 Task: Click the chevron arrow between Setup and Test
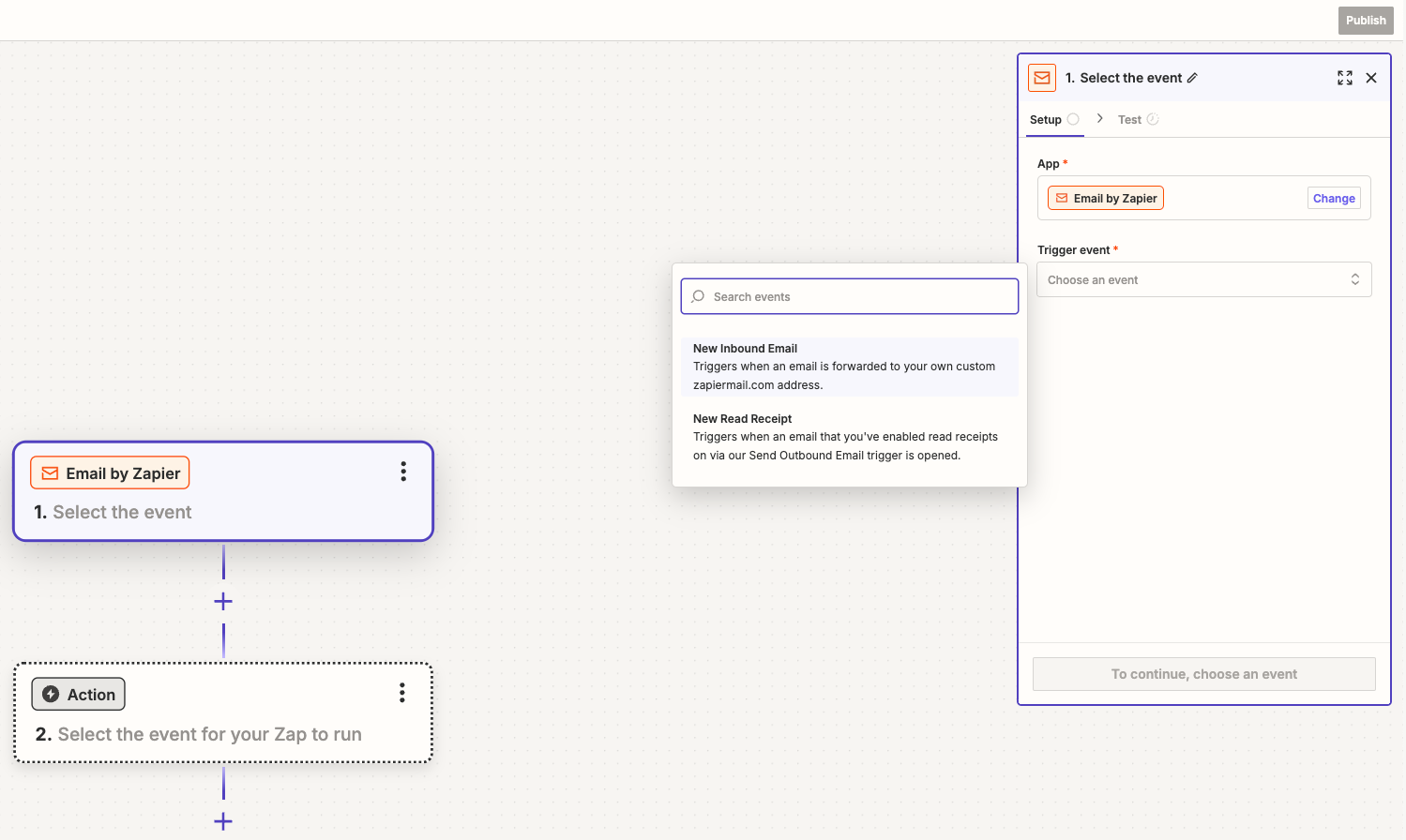pos(1099,119)
